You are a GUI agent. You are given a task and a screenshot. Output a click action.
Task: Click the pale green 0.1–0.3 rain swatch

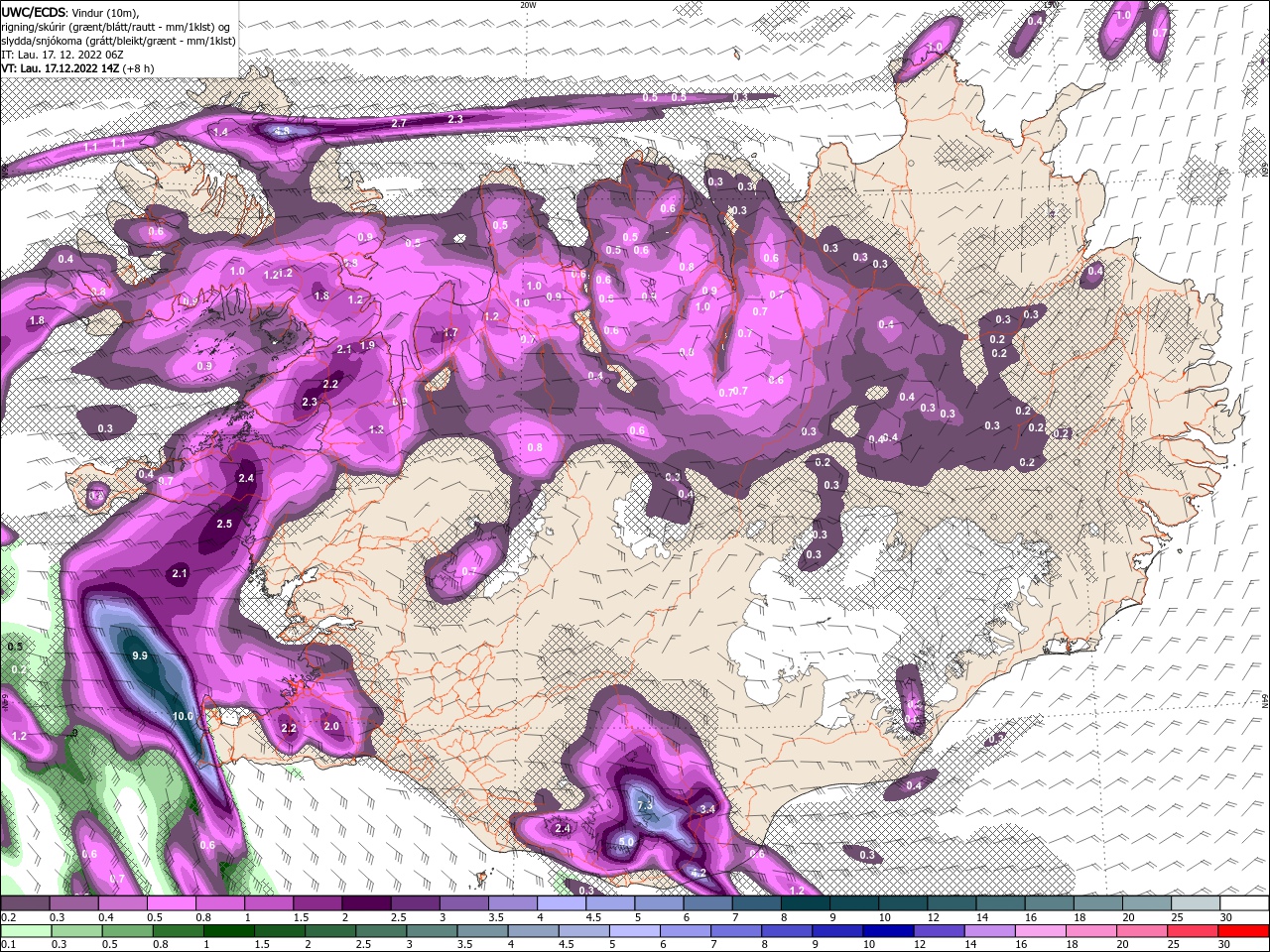pos(24,930)
